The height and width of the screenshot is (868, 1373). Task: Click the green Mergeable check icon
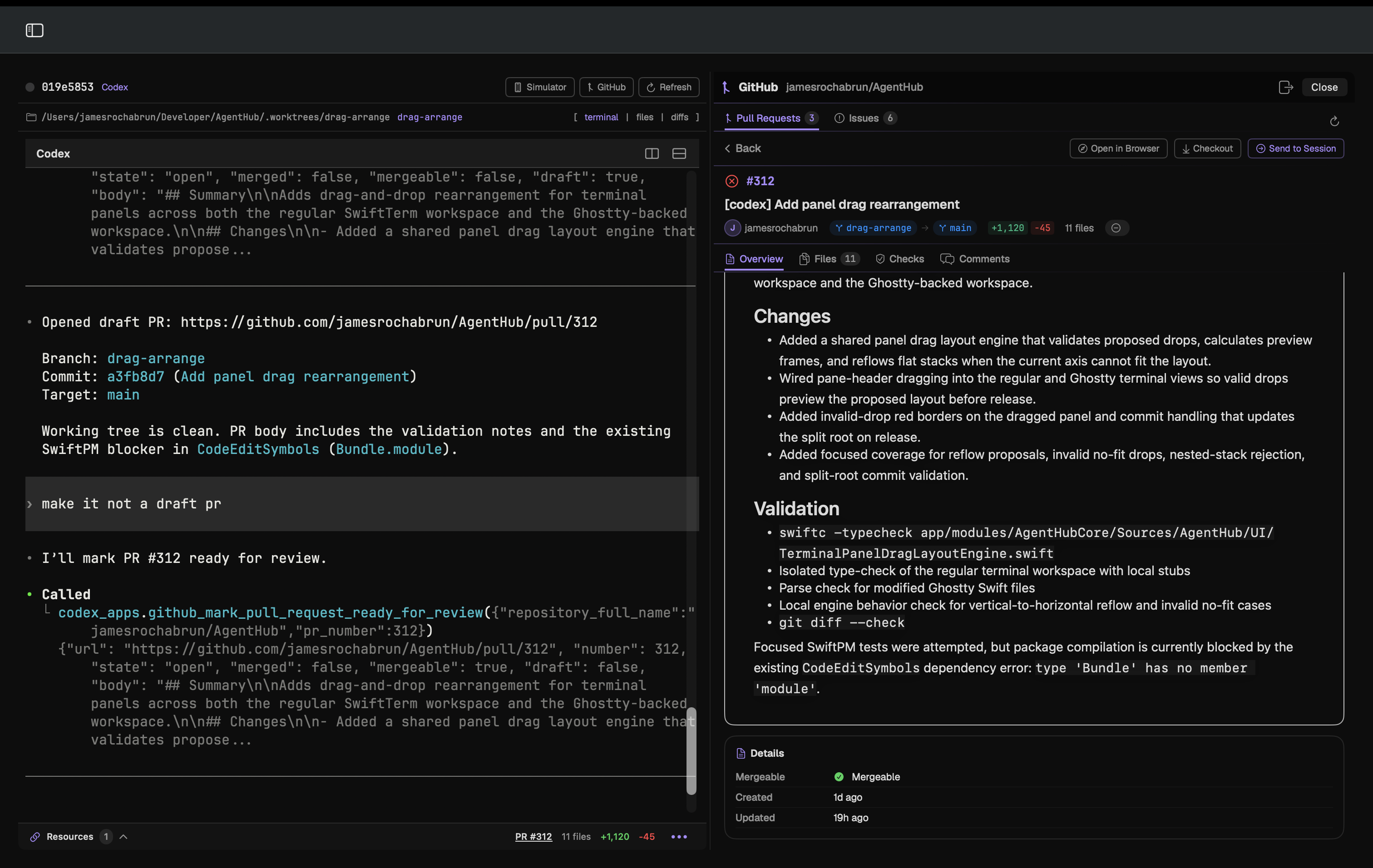[x=839, y=777]
